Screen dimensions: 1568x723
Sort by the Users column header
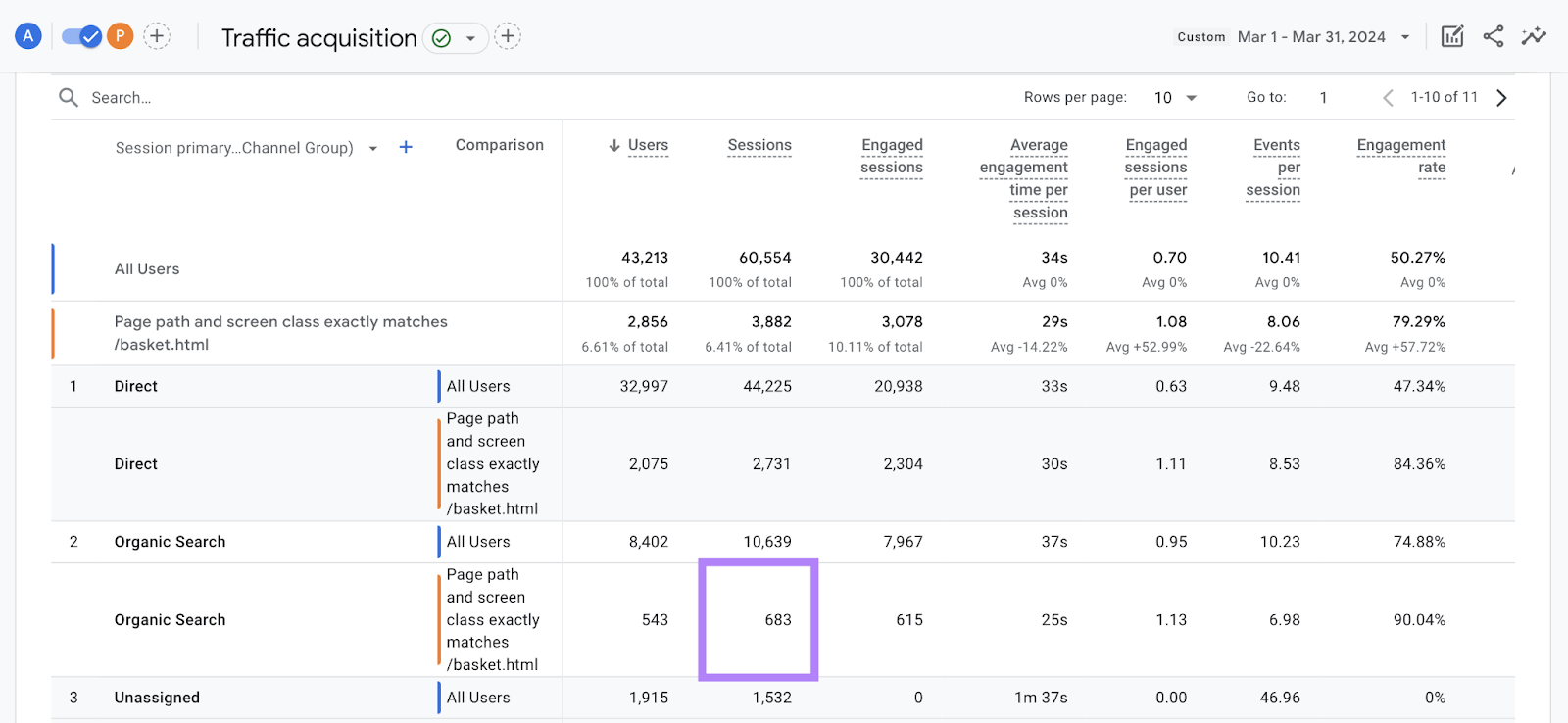[x=647, y=145]
